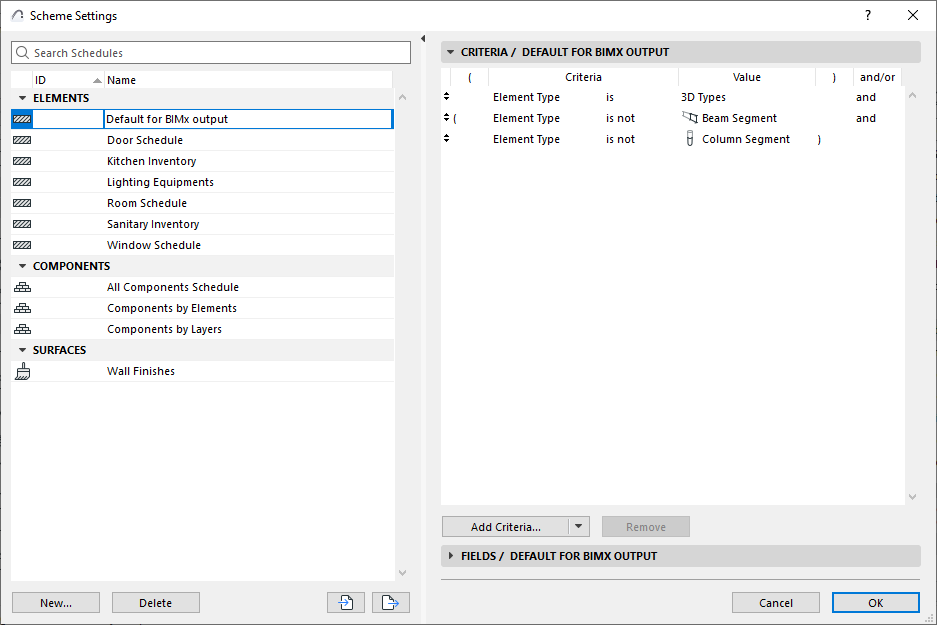Viewport: 937px width, 625px height.
Task: Click the 'and' cell in Beam Segment row
Action: (x=866, y=118)
